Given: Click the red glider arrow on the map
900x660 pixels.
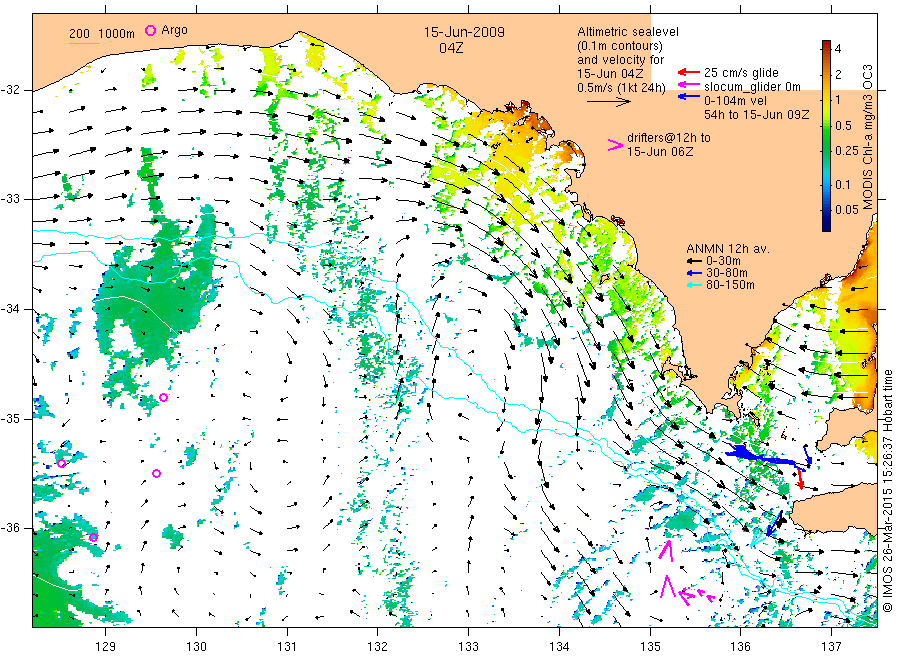Looking at the screenshot, I should point(801,479).
